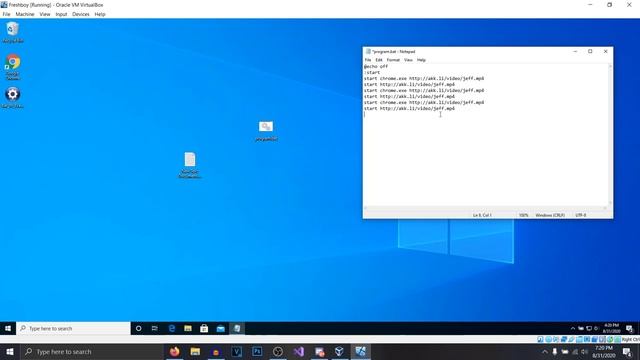
Task: Open Visual Studio from host taskbar
Action: [298, 351]
